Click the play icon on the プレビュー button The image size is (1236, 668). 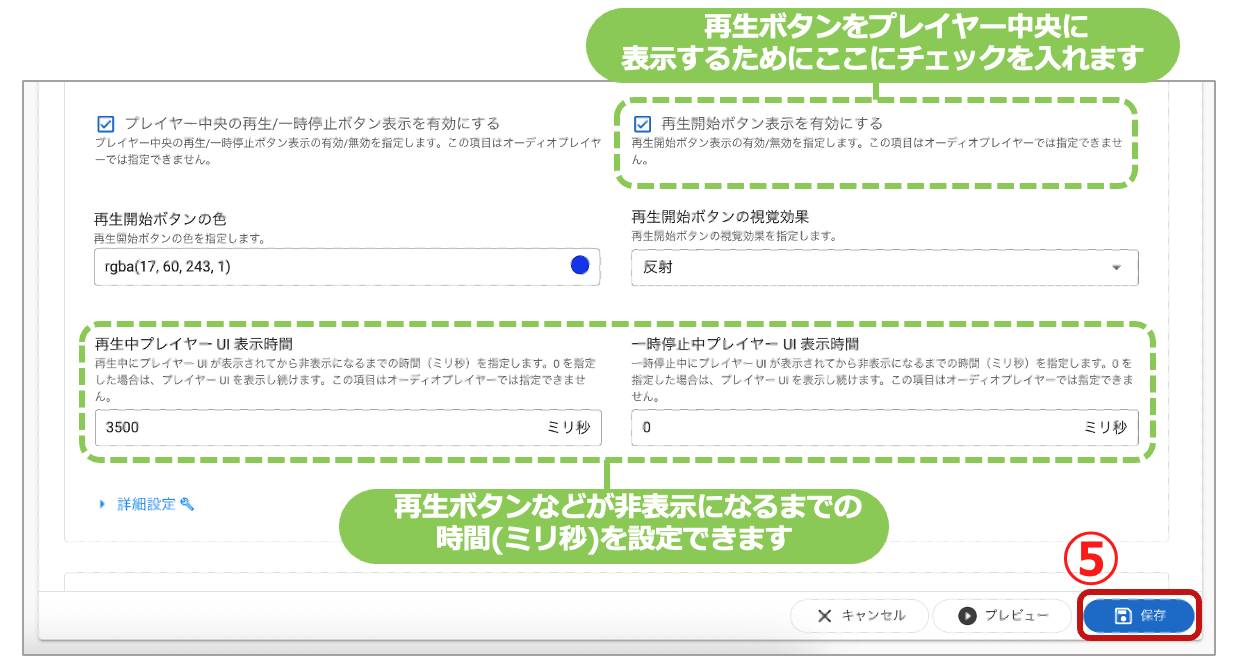pos(968,616)
